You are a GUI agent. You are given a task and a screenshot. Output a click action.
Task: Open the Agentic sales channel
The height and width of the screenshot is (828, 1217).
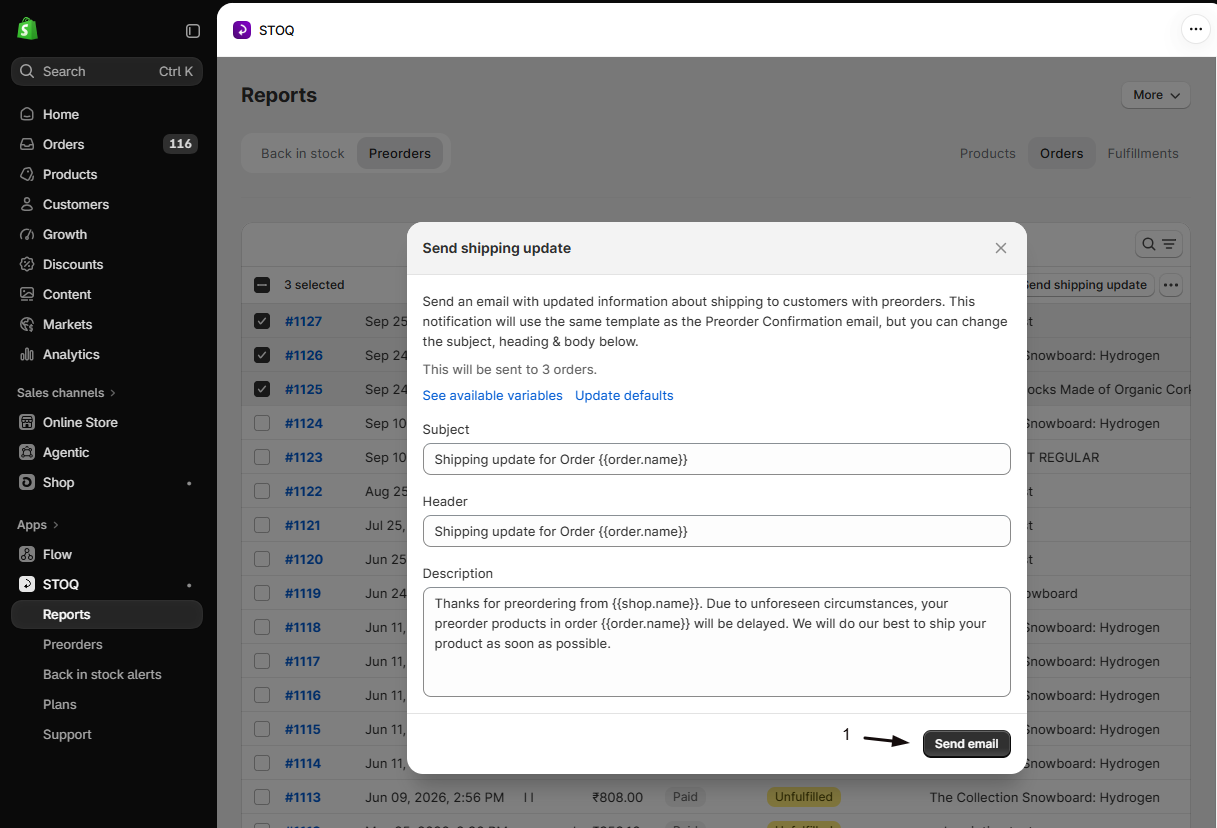[107, 452]
